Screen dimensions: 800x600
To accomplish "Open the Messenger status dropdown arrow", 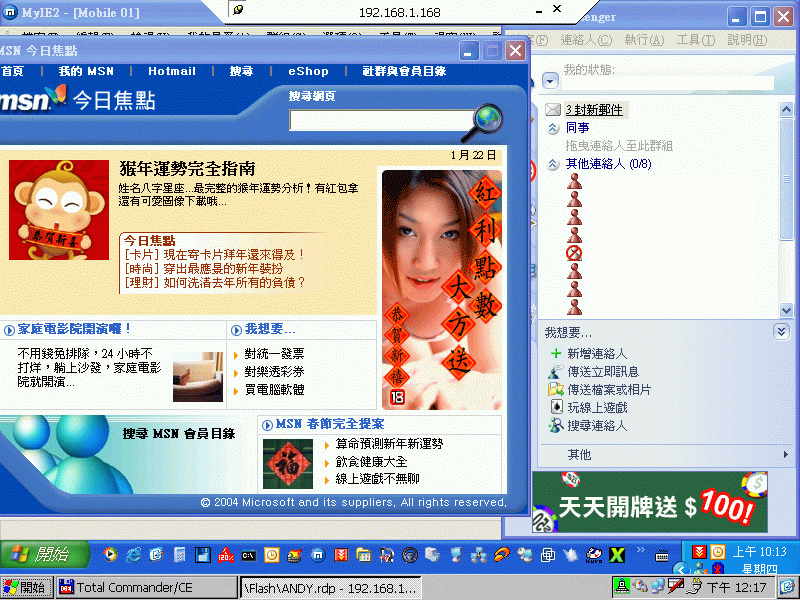I will (550, 81).
